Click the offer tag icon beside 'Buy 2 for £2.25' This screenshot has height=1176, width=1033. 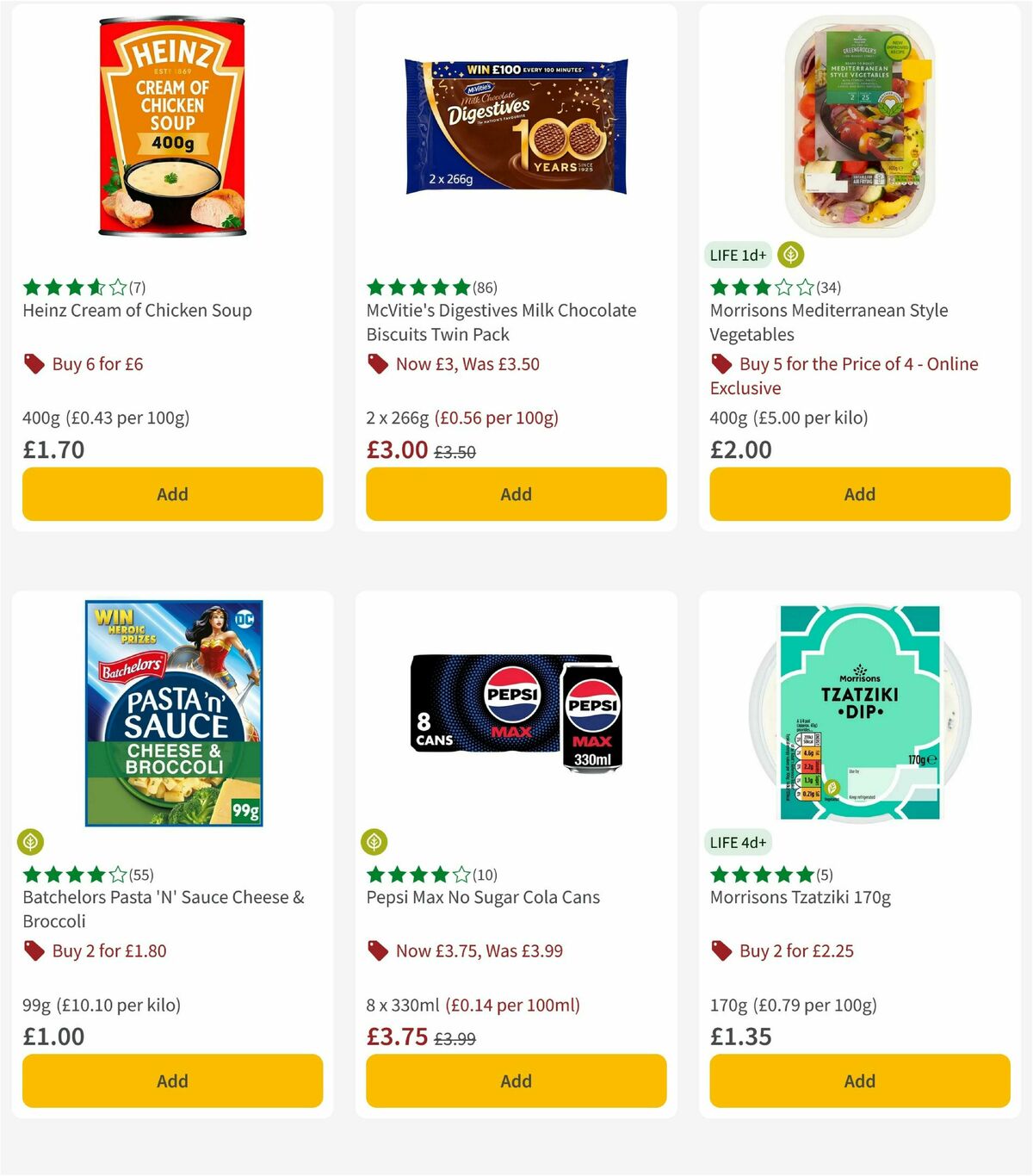tap(721, 950)
